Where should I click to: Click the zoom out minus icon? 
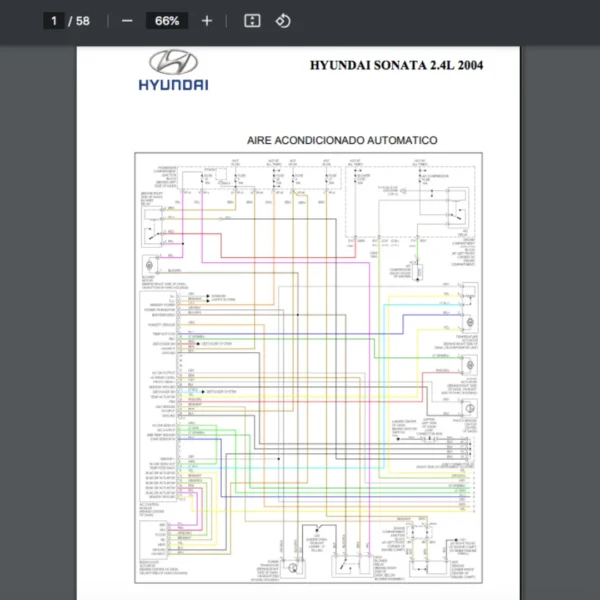point(127,21)
